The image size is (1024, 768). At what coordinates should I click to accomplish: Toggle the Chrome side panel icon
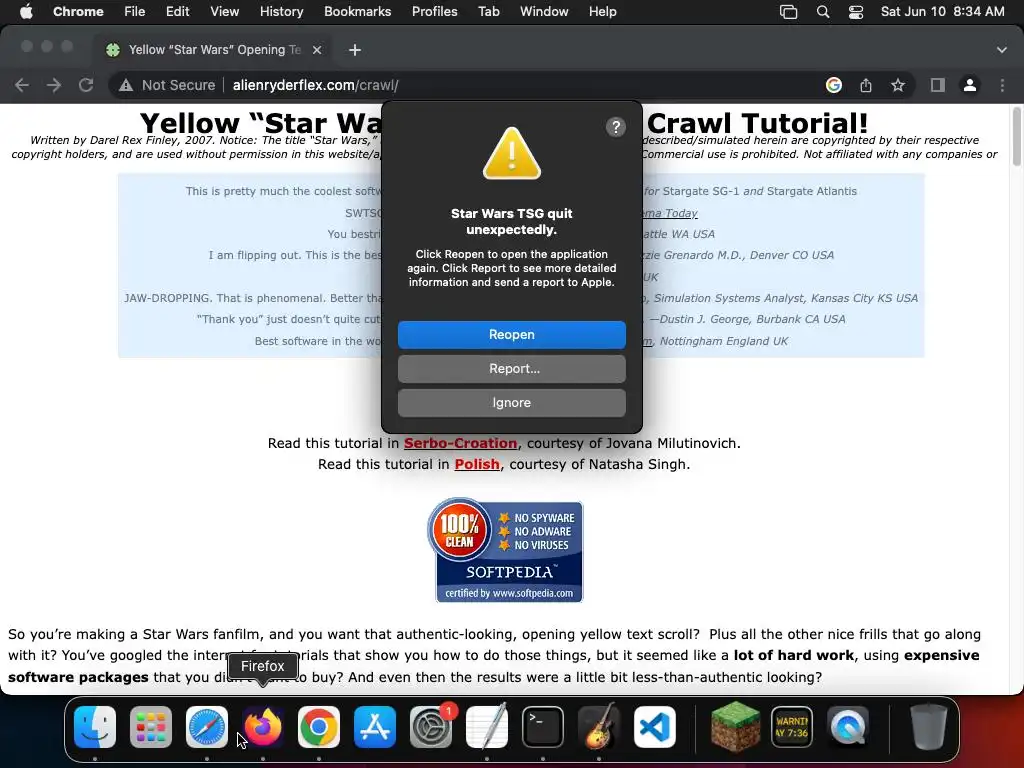point(938,85)
